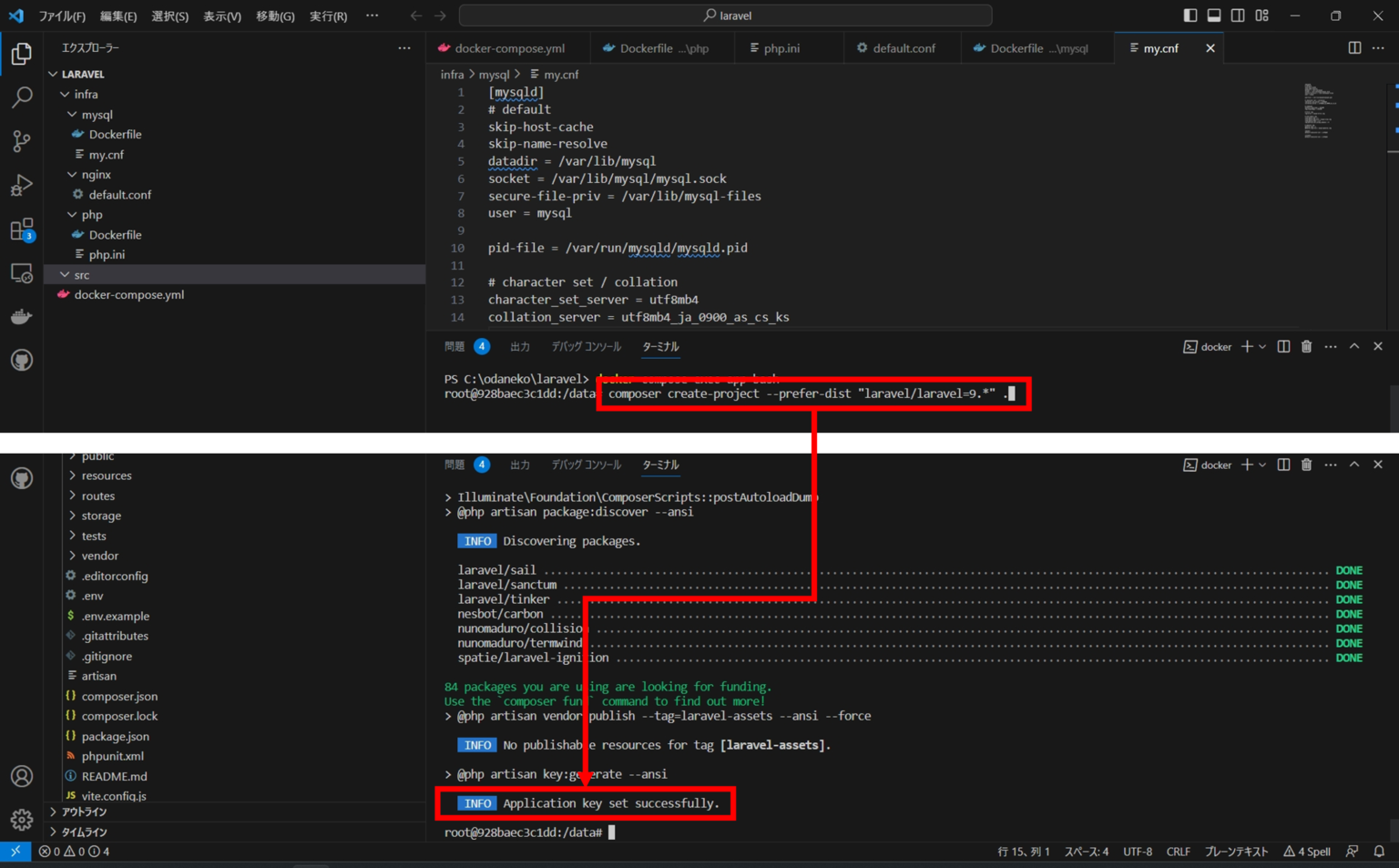Select the Source Control icon

[21, 140]
